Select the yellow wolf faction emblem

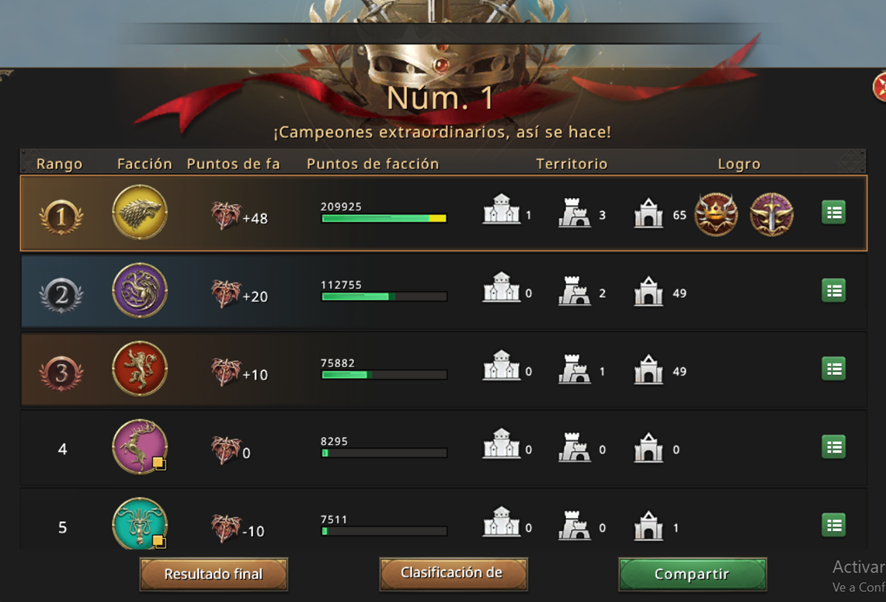pos(140,212)
